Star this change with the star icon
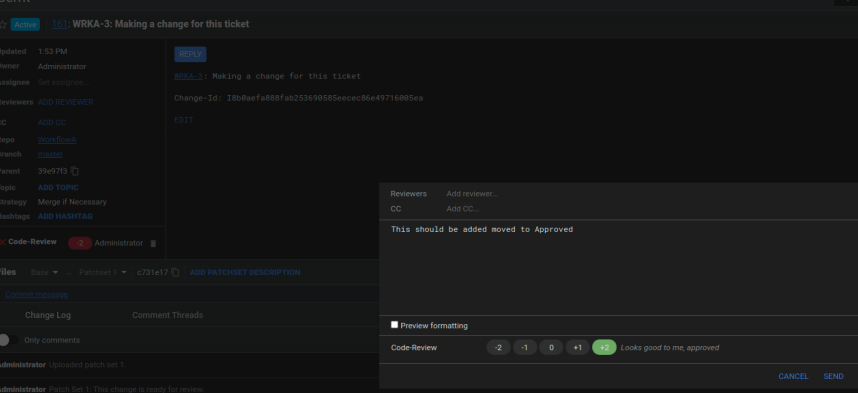This screenshot has width=858, height=393. point(3,25)
